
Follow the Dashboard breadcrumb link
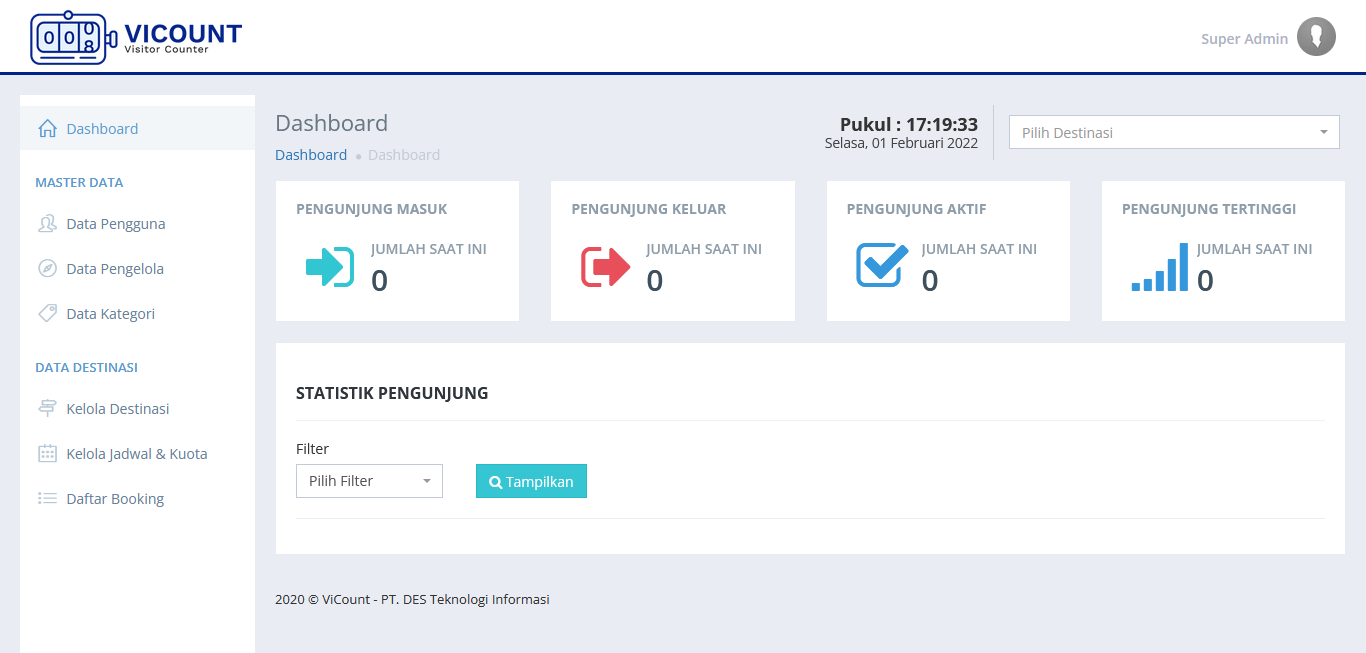[x=311, y=155]
